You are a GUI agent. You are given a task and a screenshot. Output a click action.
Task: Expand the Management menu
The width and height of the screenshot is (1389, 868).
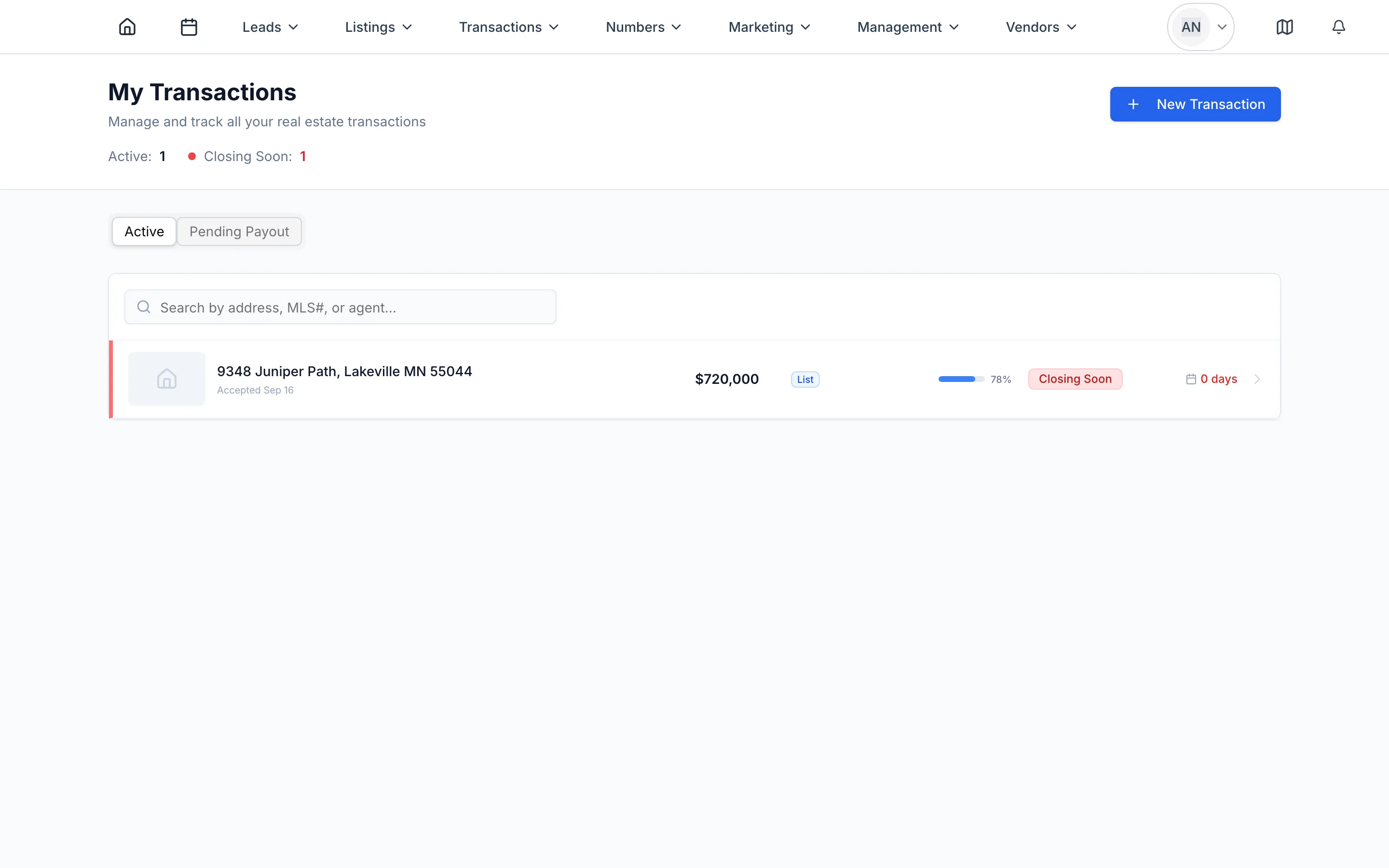coord(908,27)
